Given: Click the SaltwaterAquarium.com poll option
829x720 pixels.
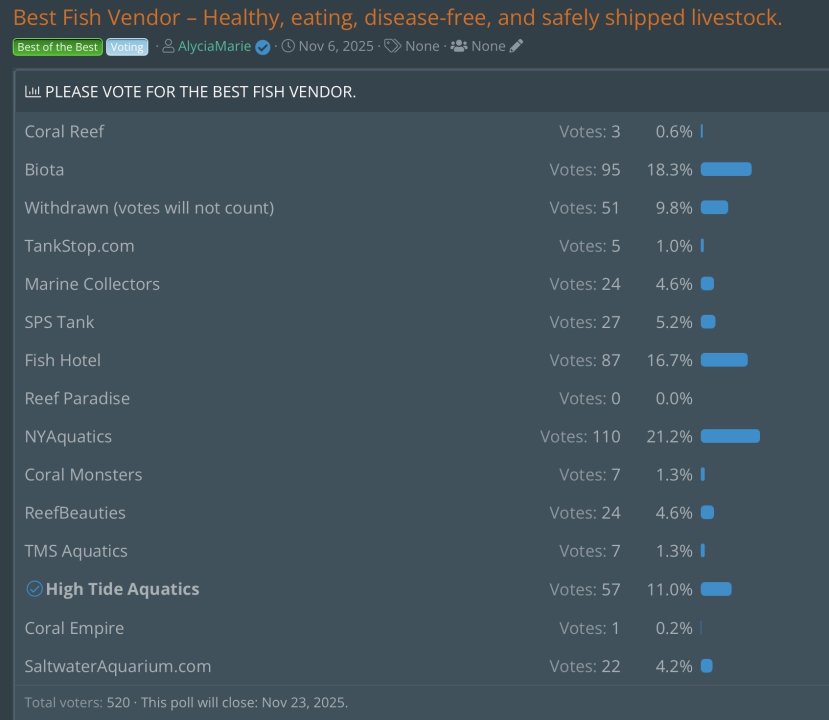Looking at the screenshot, I should tap(118, 666).
